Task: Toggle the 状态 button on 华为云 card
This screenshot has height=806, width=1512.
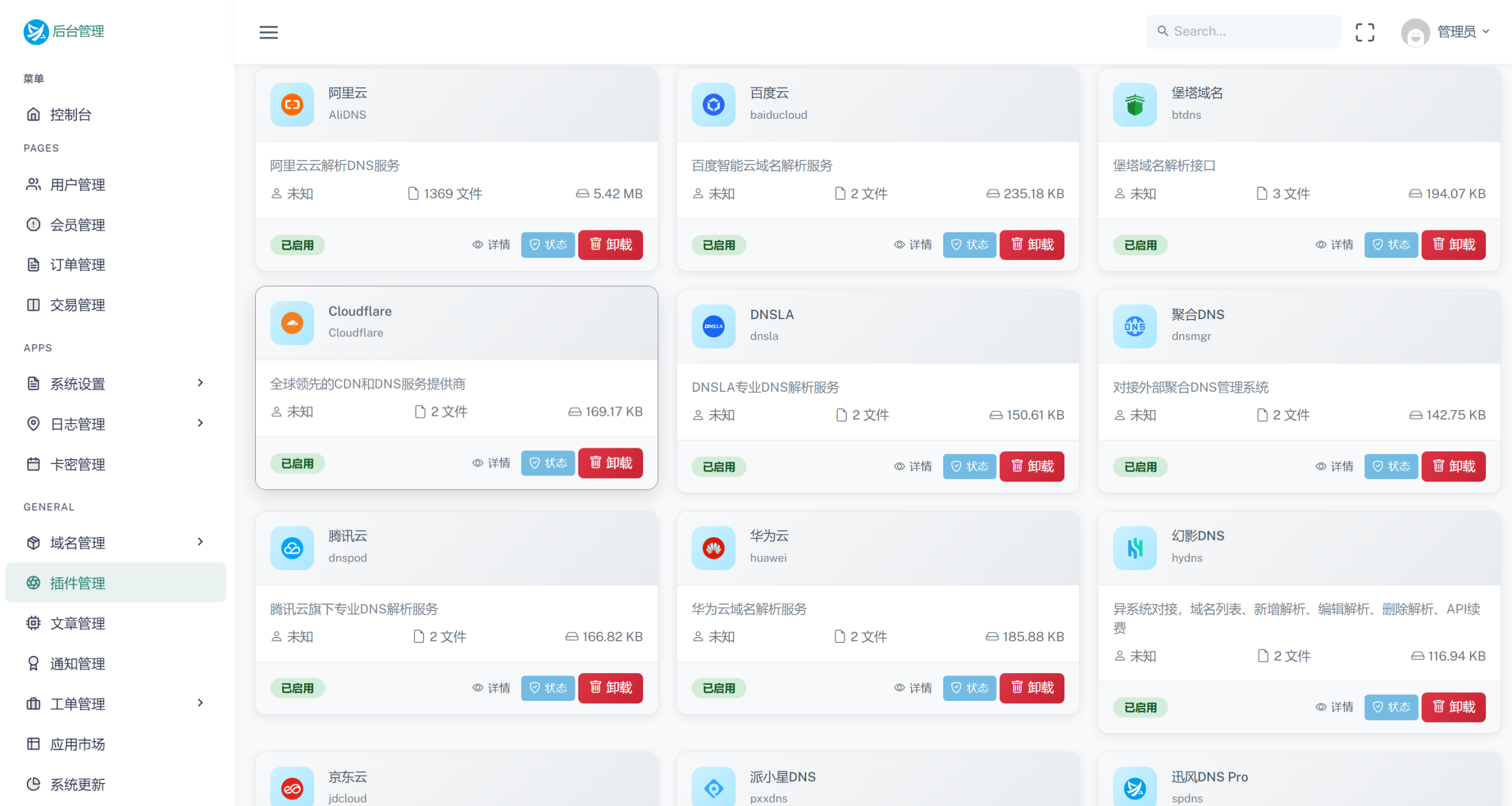Action: pos(969,688)
